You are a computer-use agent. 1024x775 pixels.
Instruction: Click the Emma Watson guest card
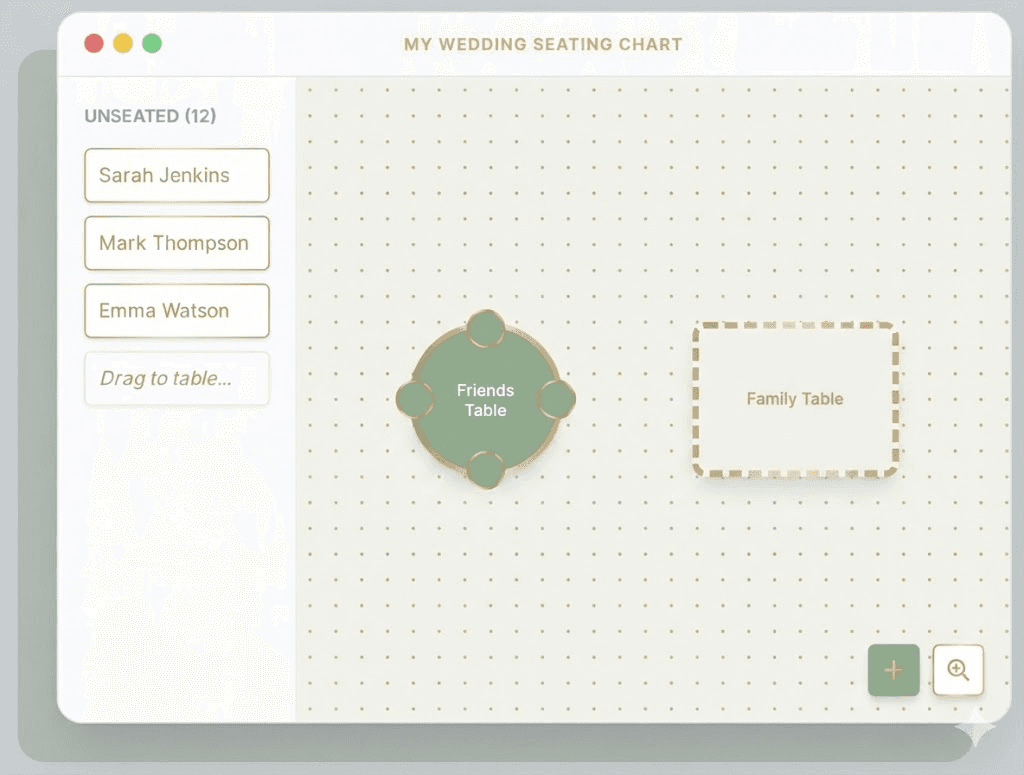point(176,310)
